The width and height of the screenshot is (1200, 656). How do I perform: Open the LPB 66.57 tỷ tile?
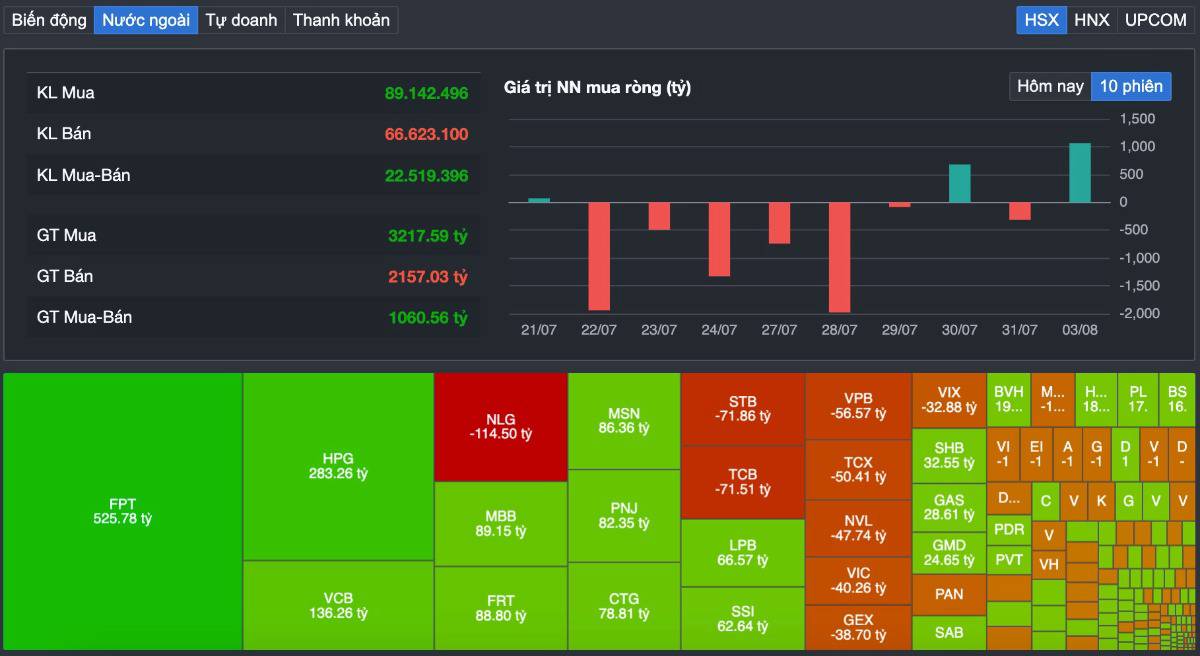click(x=742, y=552)
